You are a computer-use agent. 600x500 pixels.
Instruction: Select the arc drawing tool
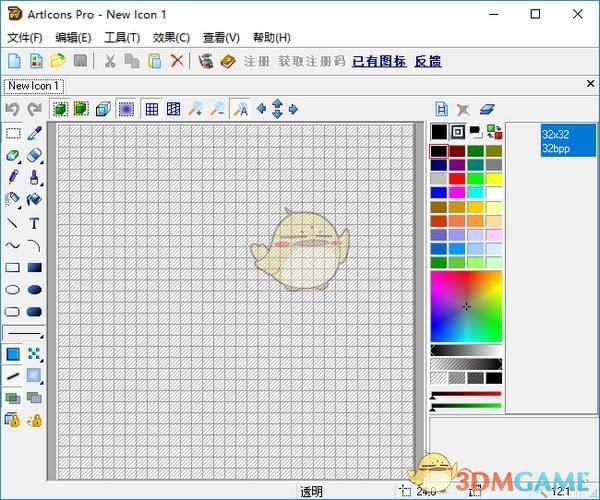34,245
